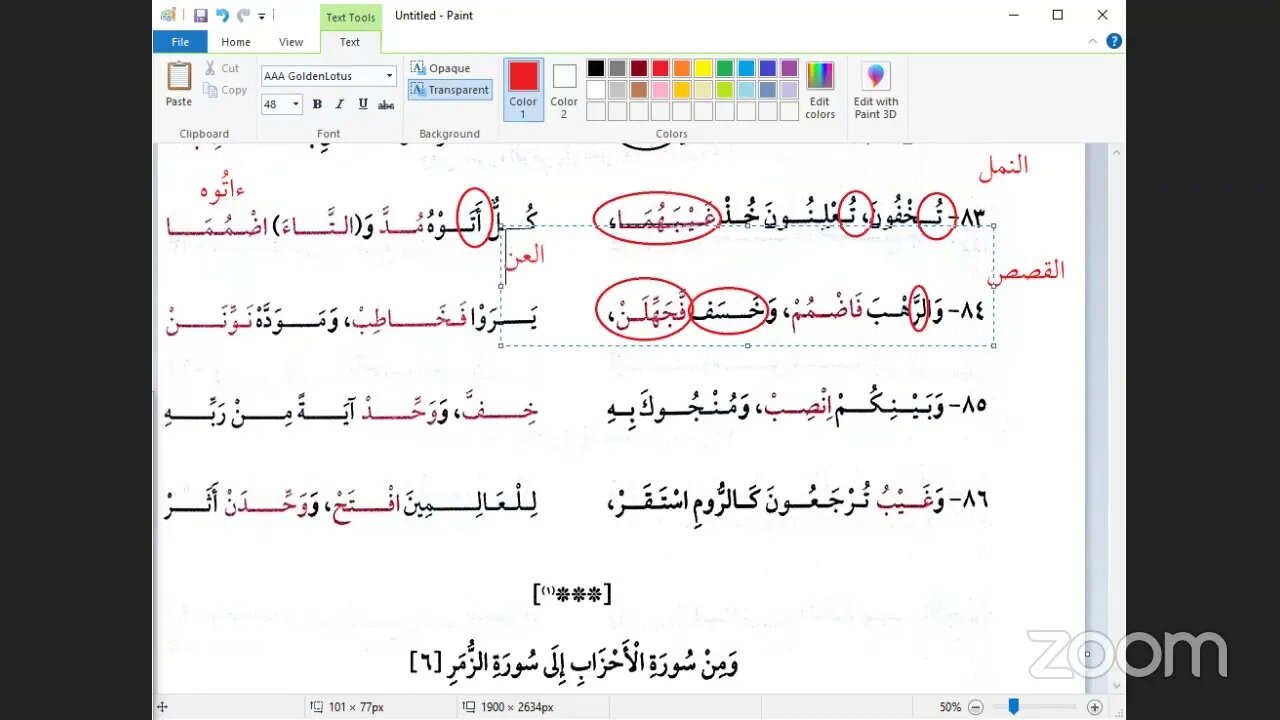Viewport: 1280px width, 720px height.
Task: Pick the white palette swatch
Action: tap(596, 90)
